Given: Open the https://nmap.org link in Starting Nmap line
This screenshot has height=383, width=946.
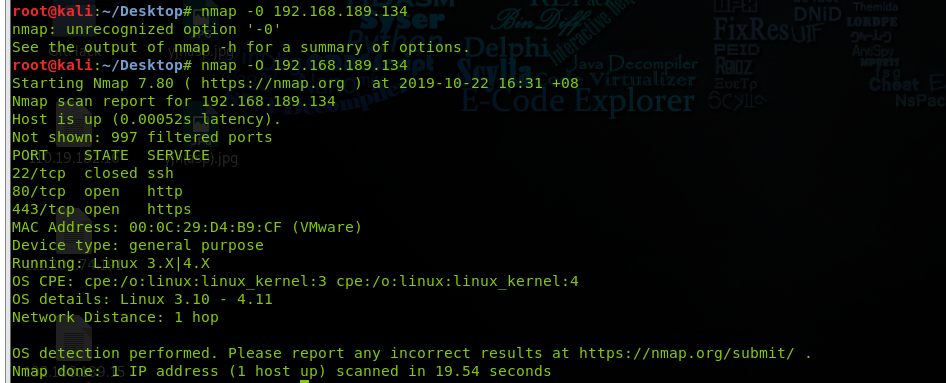Looking at the screenshot, I should pos(273,83).
